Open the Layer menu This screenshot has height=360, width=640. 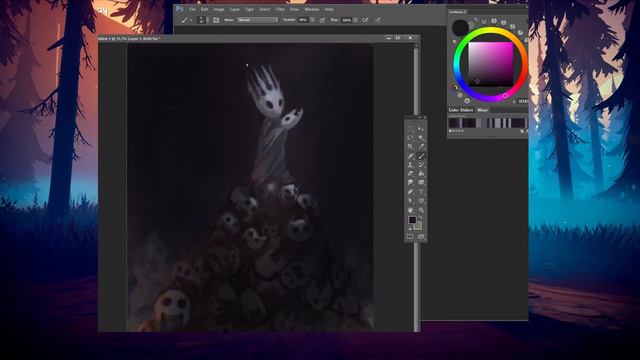coord(235,9)
